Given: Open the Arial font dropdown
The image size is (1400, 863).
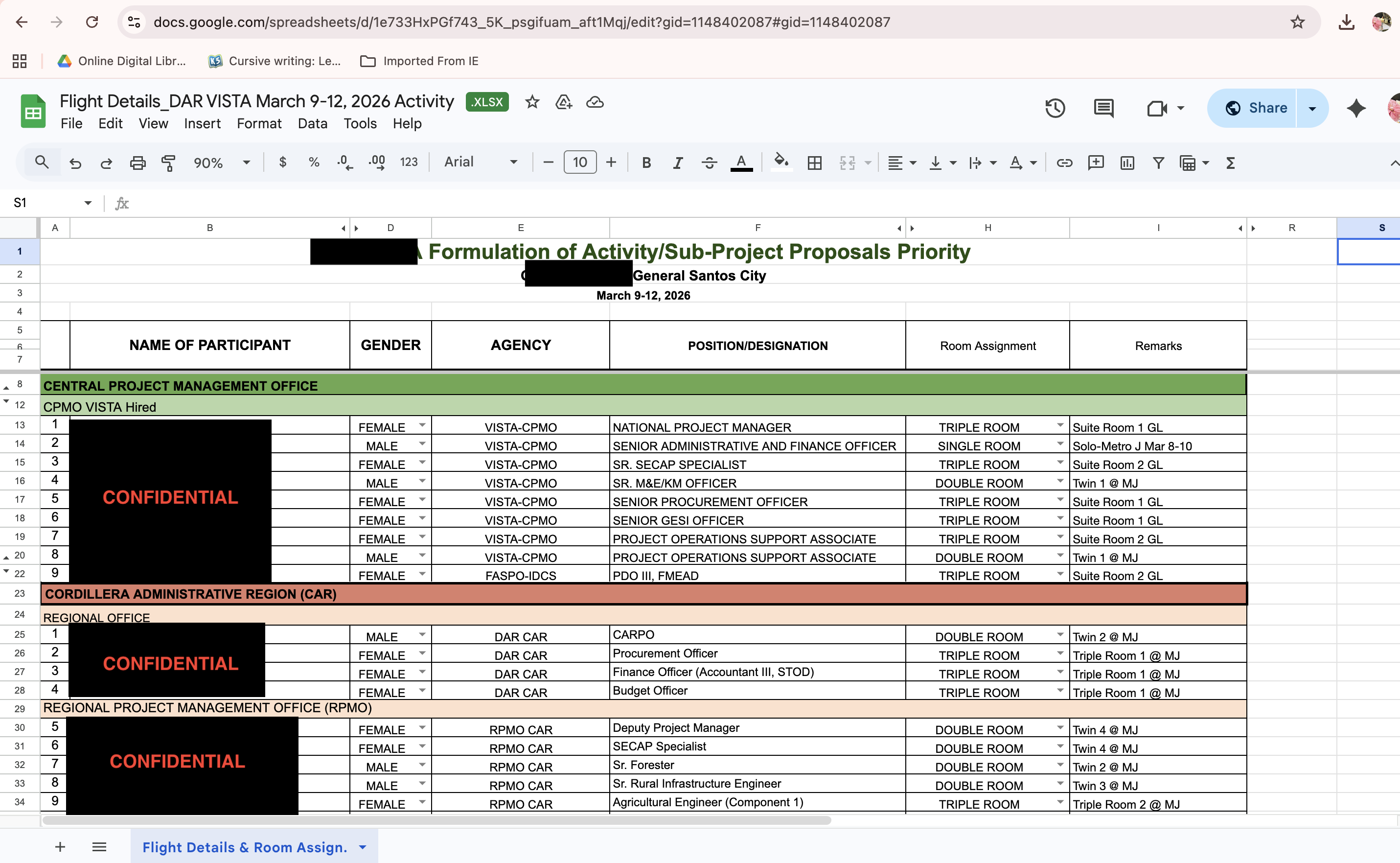Looking at the screenshot, I should (x=481, y=162).
